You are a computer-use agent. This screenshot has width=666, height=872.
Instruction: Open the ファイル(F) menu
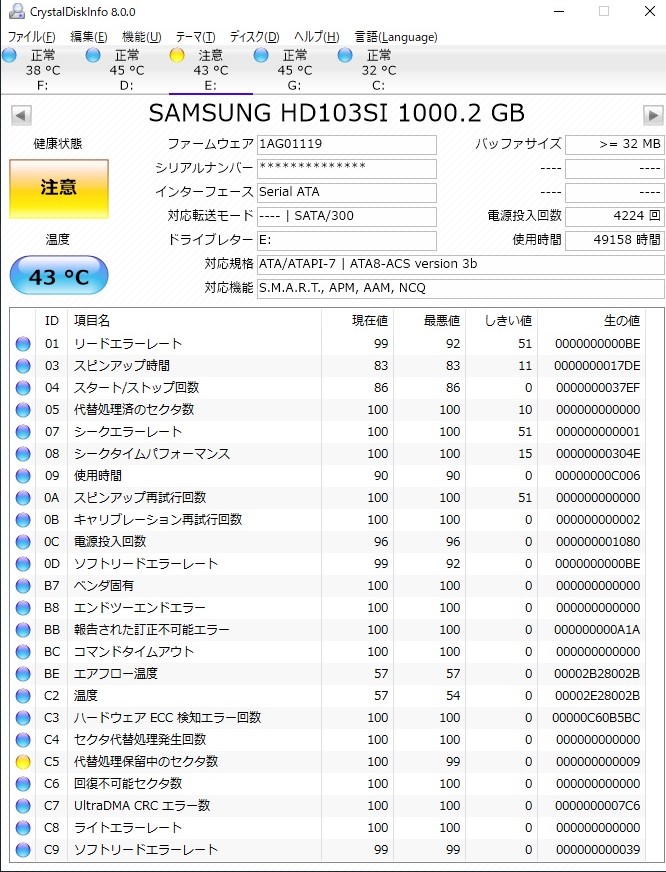pos(31,37)
